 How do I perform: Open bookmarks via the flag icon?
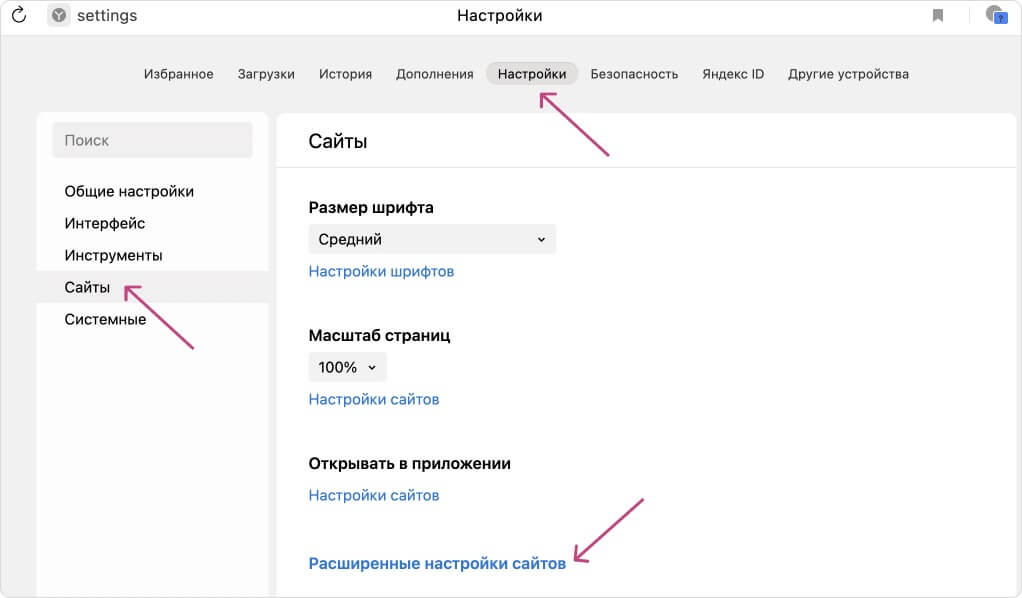(x=939, y=15)
